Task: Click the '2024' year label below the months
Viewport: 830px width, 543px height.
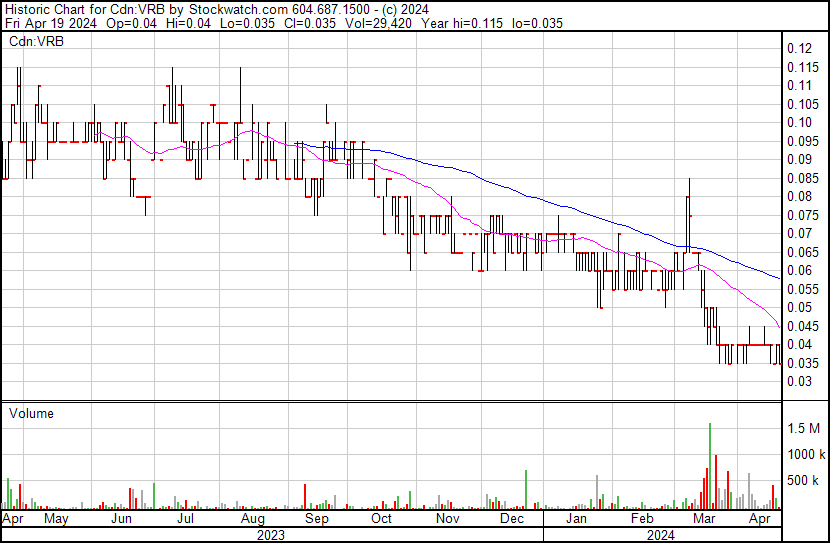Action: tap(661, 535)
